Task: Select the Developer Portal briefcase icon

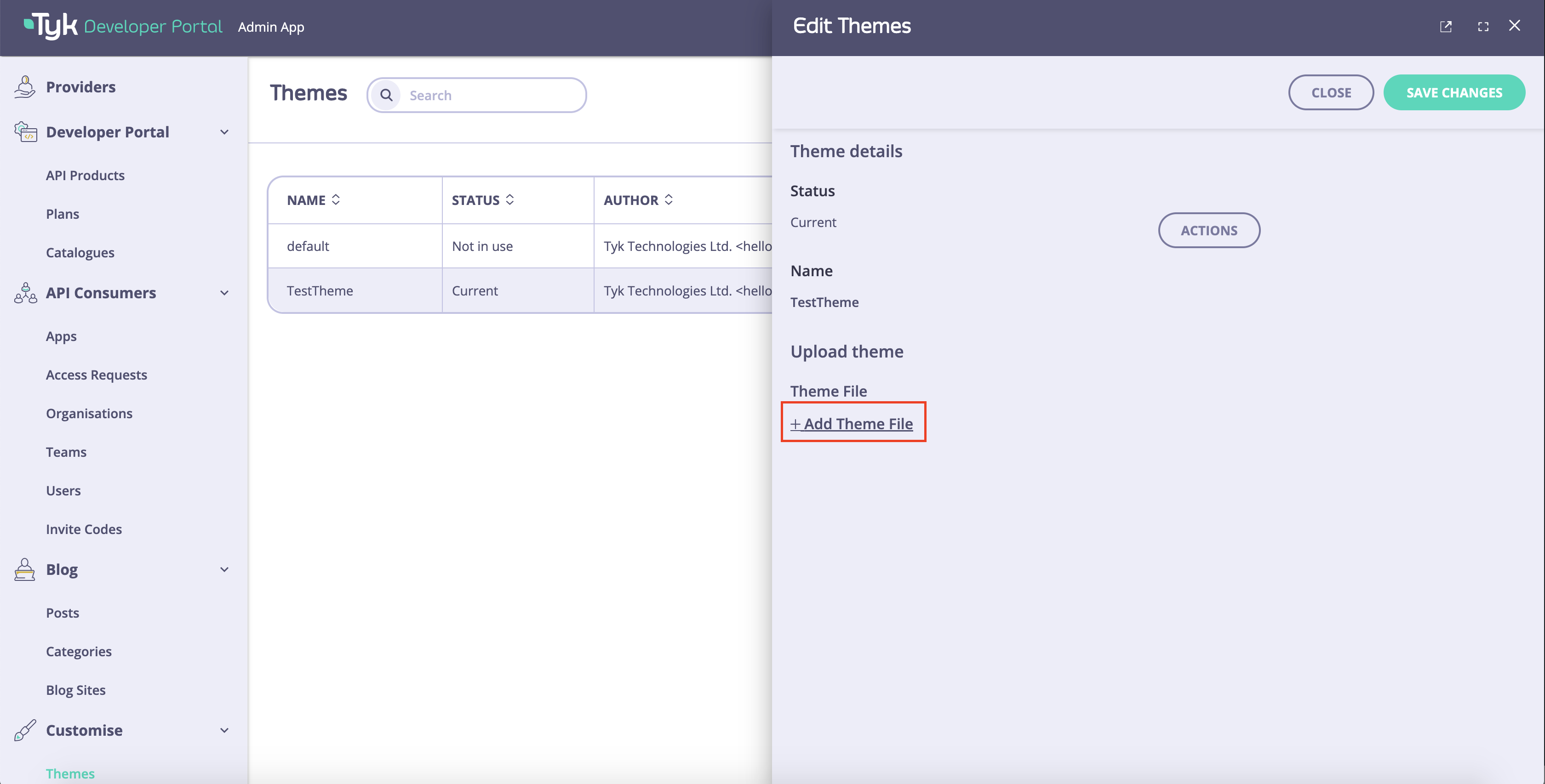Action: [x=24, y=132]
